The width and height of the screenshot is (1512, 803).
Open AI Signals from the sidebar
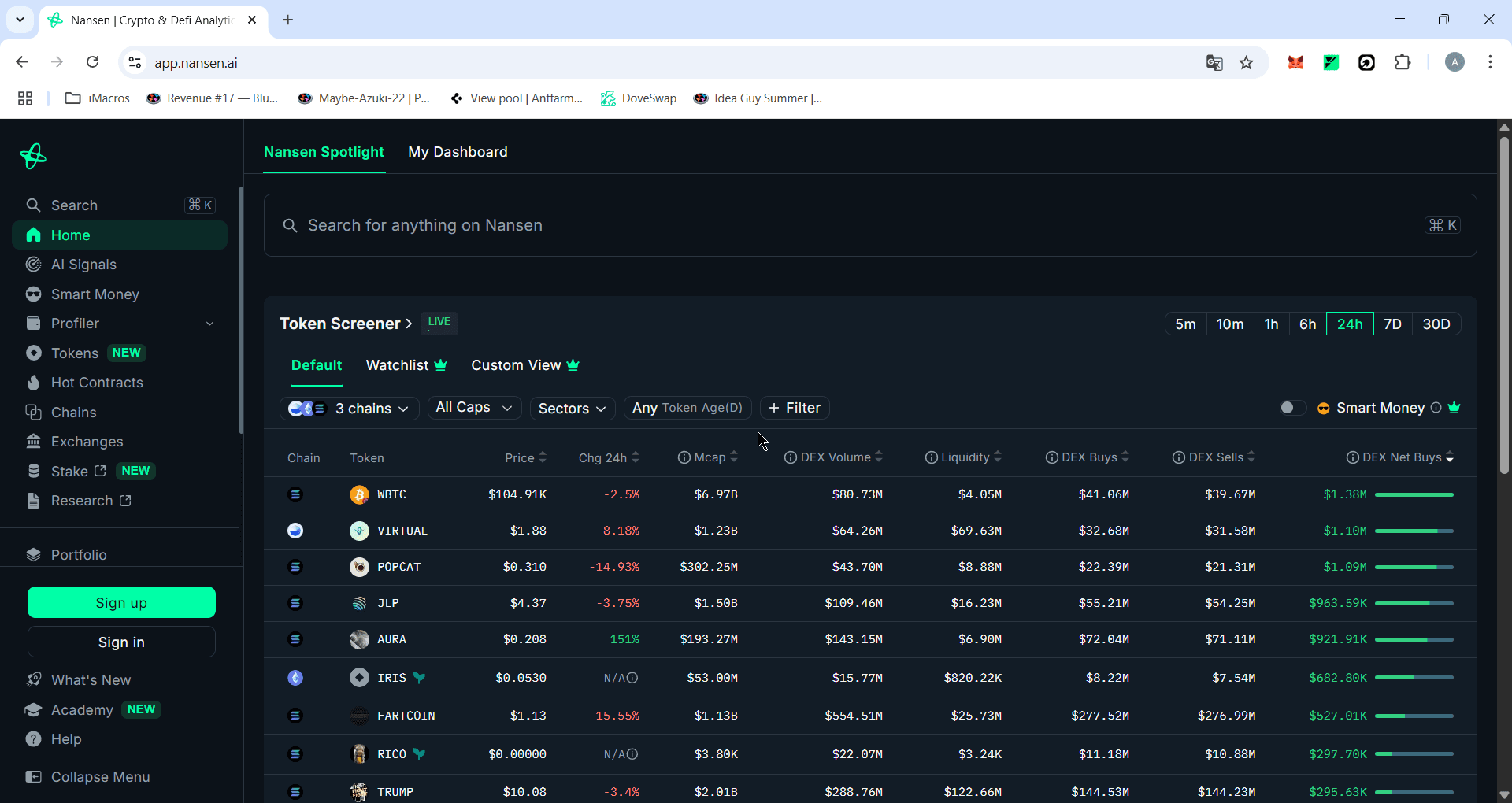click(x=83, y=265)
